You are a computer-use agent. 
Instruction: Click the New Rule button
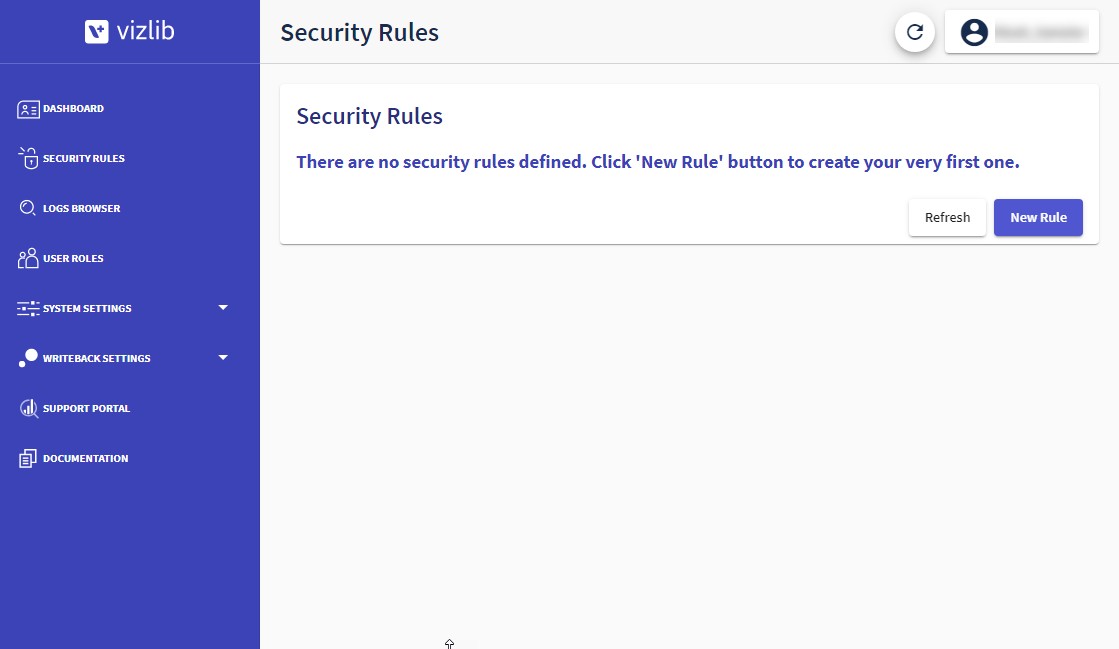click(x=1038, y=218)
